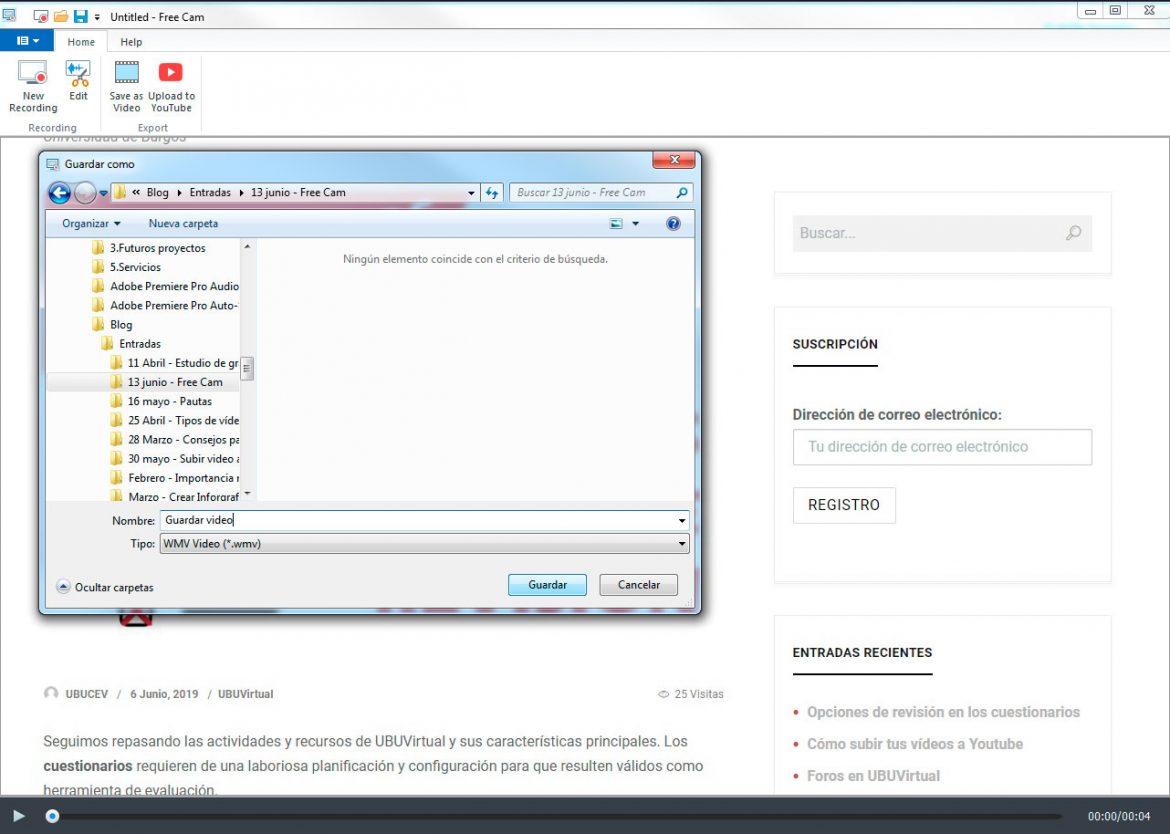Select Upload to YouTube

coord(171,87)
